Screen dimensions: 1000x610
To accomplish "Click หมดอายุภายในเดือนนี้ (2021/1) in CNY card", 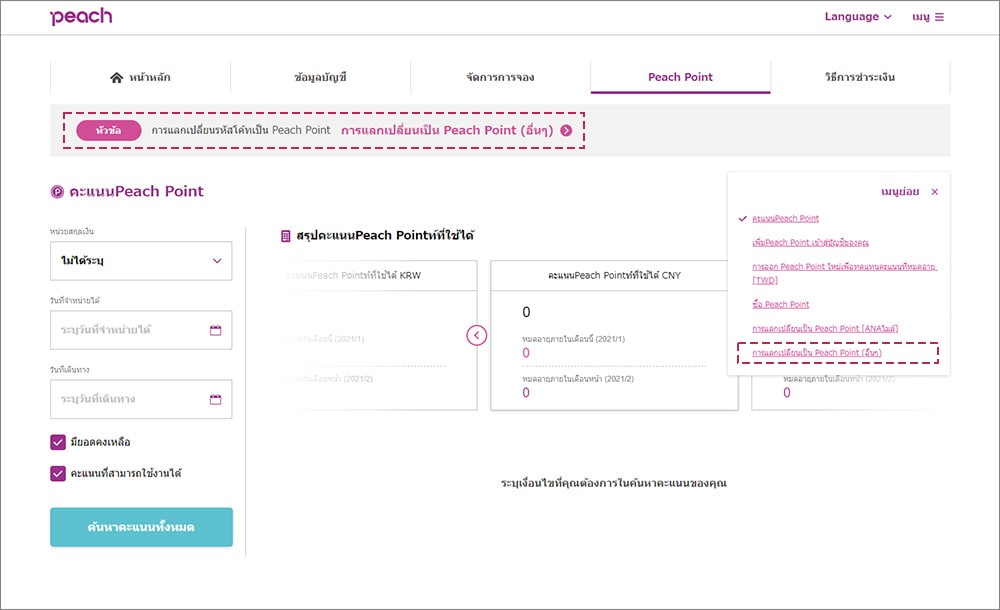I will [573, 339].
